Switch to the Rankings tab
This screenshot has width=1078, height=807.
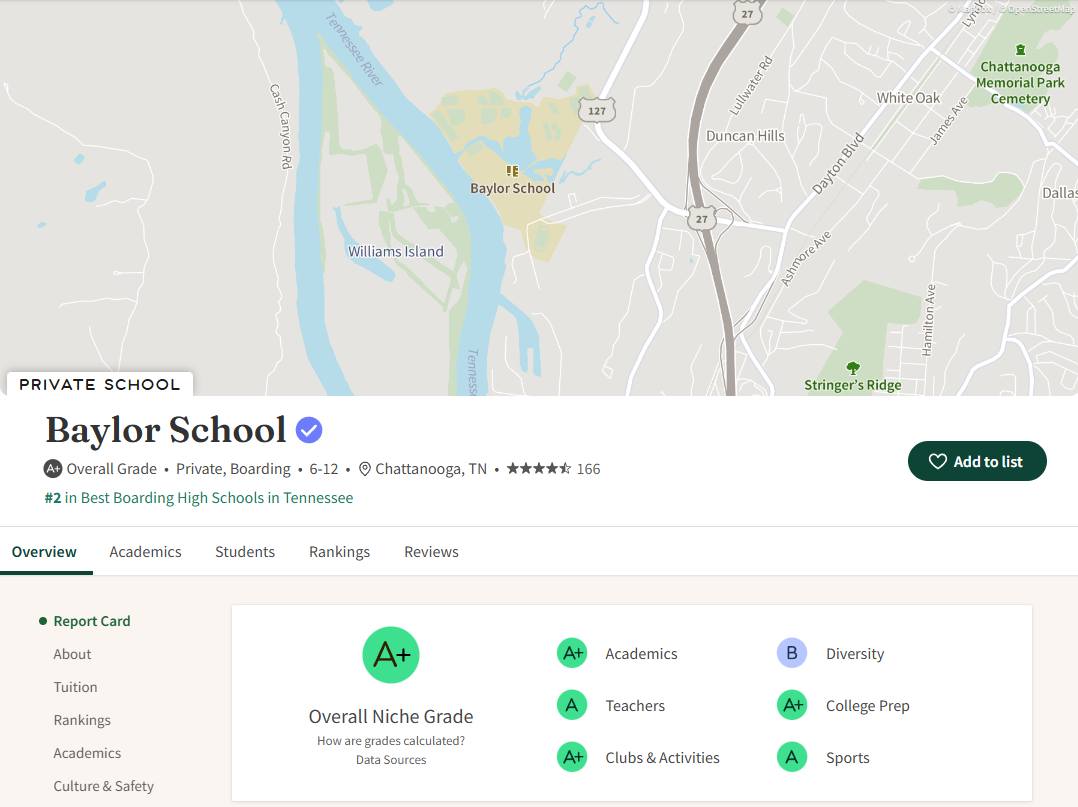(339, 552)
